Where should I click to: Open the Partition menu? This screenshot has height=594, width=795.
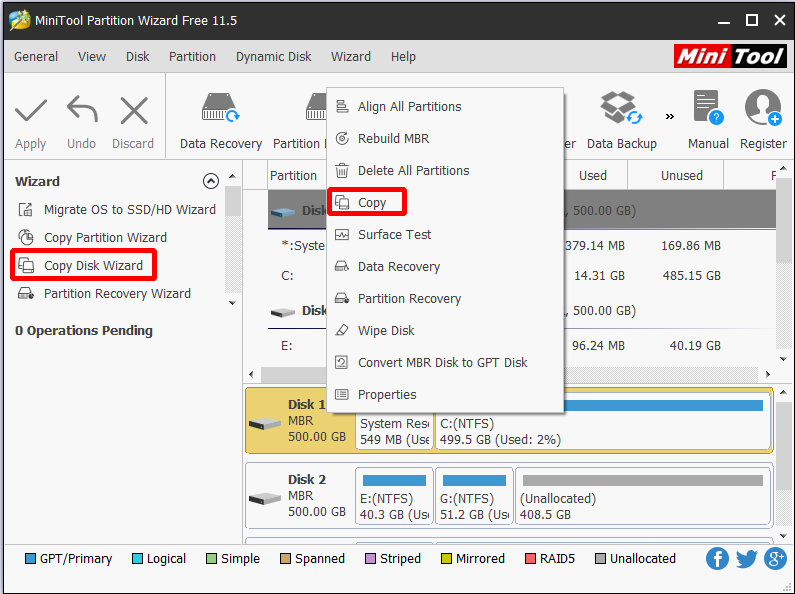[192, 56]
